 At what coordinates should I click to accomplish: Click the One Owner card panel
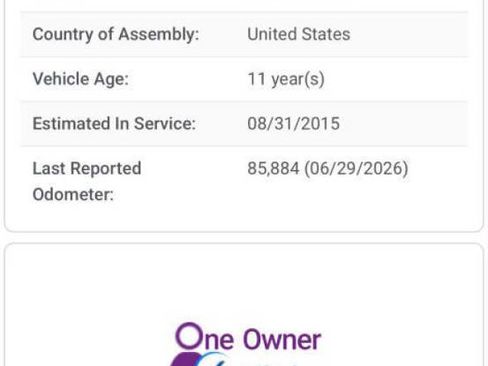click(x=244, y=305)
